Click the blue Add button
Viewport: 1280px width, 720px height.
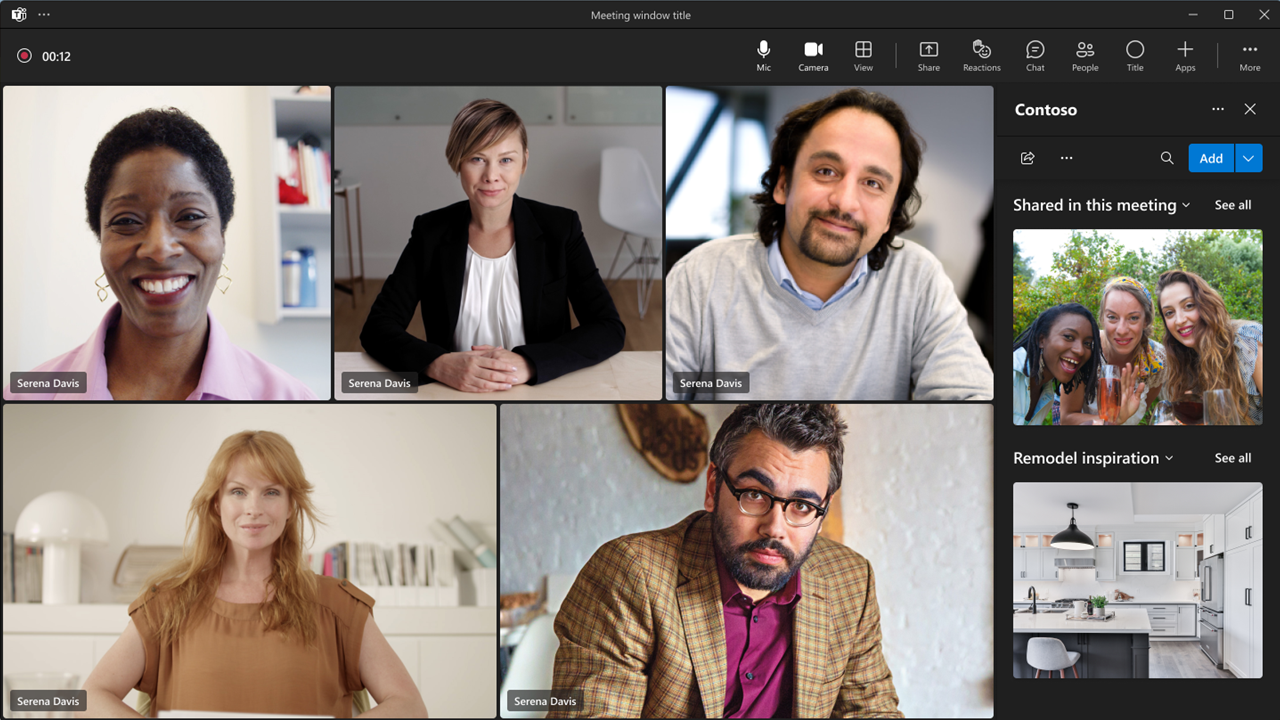[x=1211, y=158]
